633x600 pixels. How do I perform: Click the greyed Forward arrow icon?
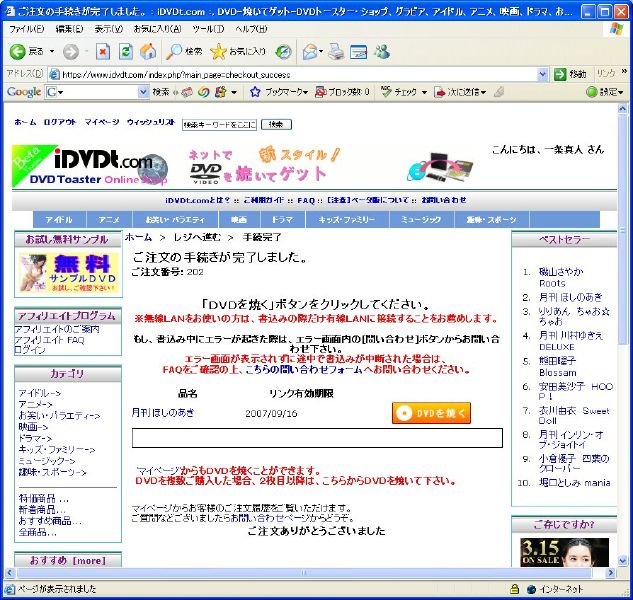tap(71, 52)
